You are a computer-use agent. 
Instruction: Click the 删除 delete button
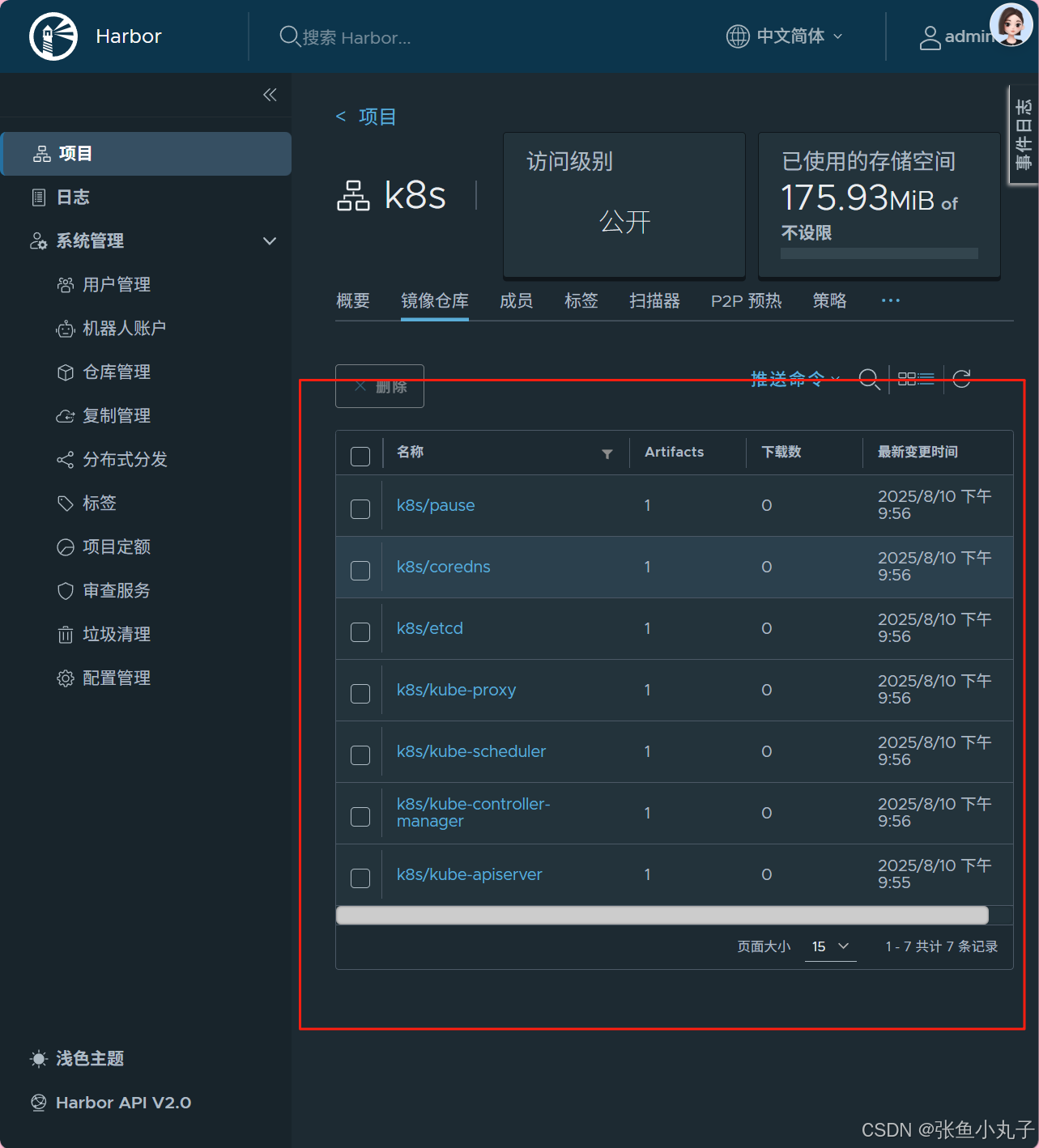tap(380, 386)
